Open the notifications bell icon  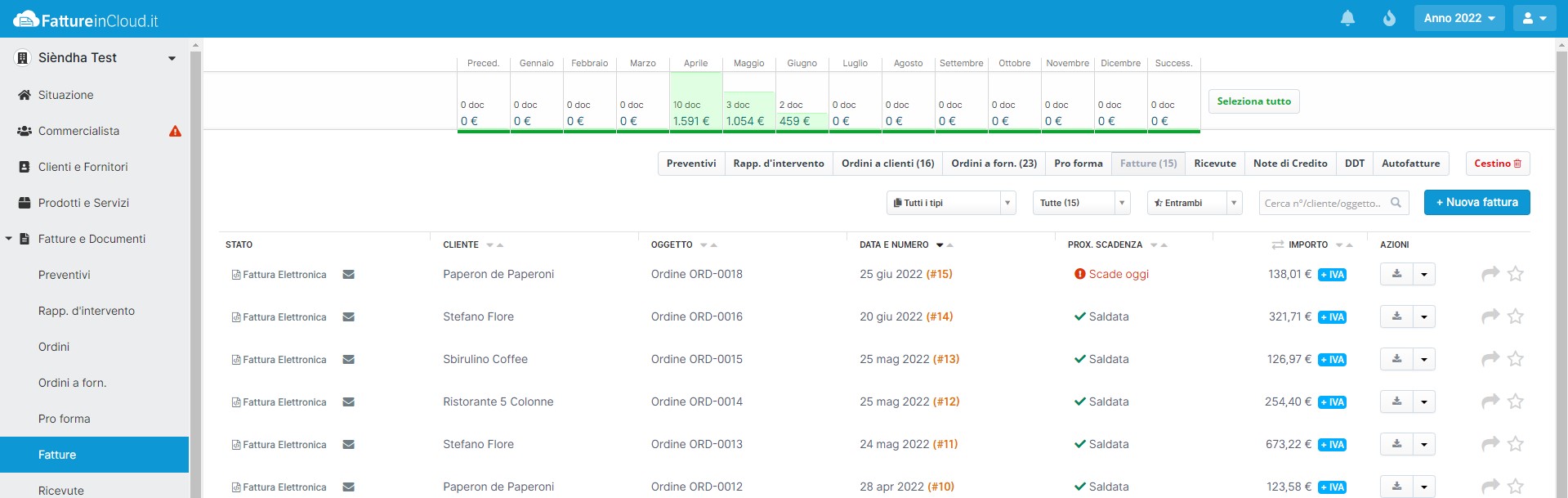coord(1347,18)
